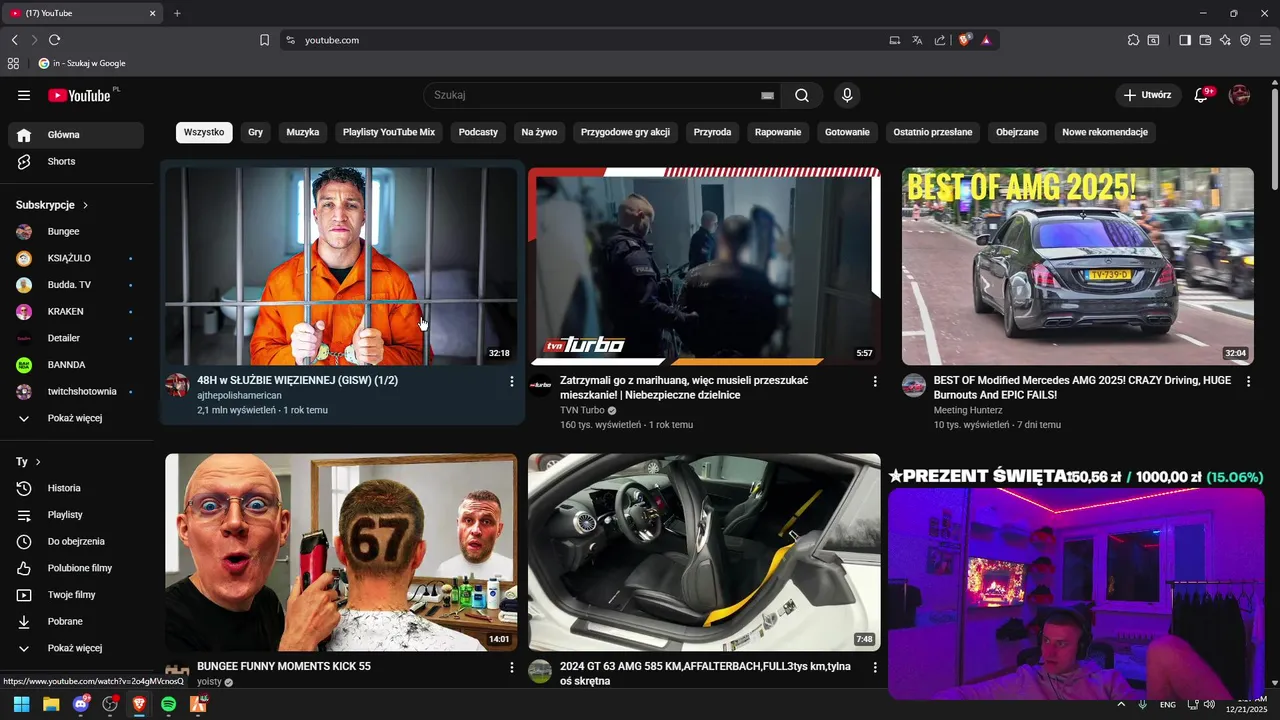Start voice search with microphone icon
The image size is (1280, 720).
(x=847, y=95)
